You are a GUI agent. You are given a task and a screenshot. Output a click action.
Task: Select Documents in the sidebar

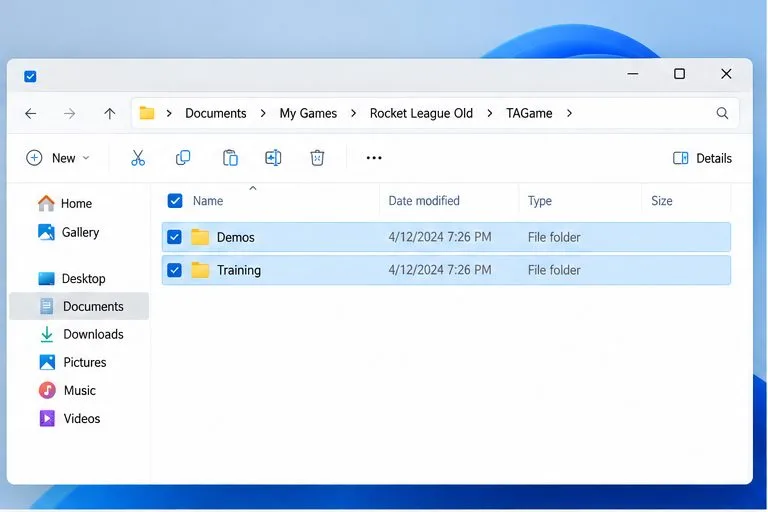point(79,306)
